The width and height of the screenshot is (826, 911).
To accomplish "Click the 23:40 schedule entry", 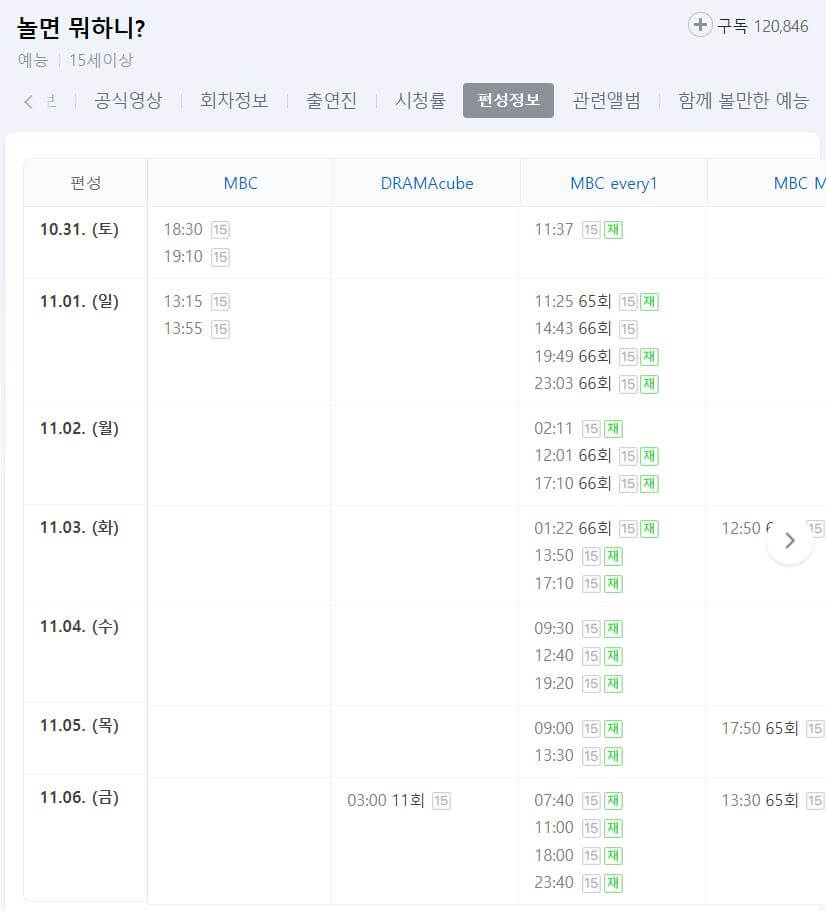I will coord(579,883).
